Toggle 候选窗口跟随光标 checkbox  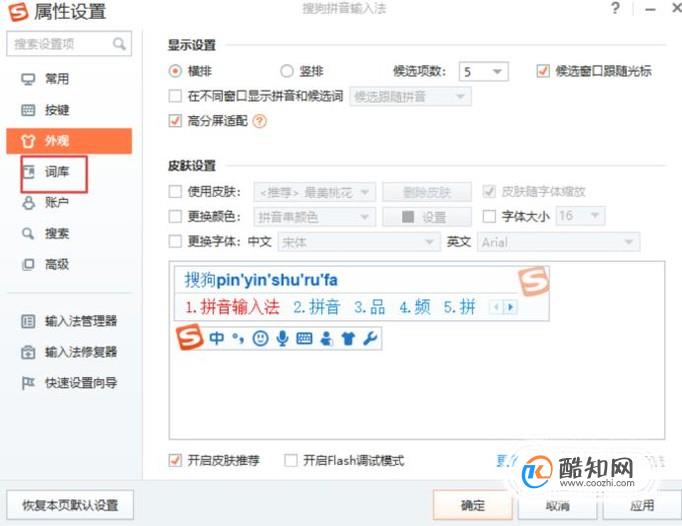pos(543,70)
